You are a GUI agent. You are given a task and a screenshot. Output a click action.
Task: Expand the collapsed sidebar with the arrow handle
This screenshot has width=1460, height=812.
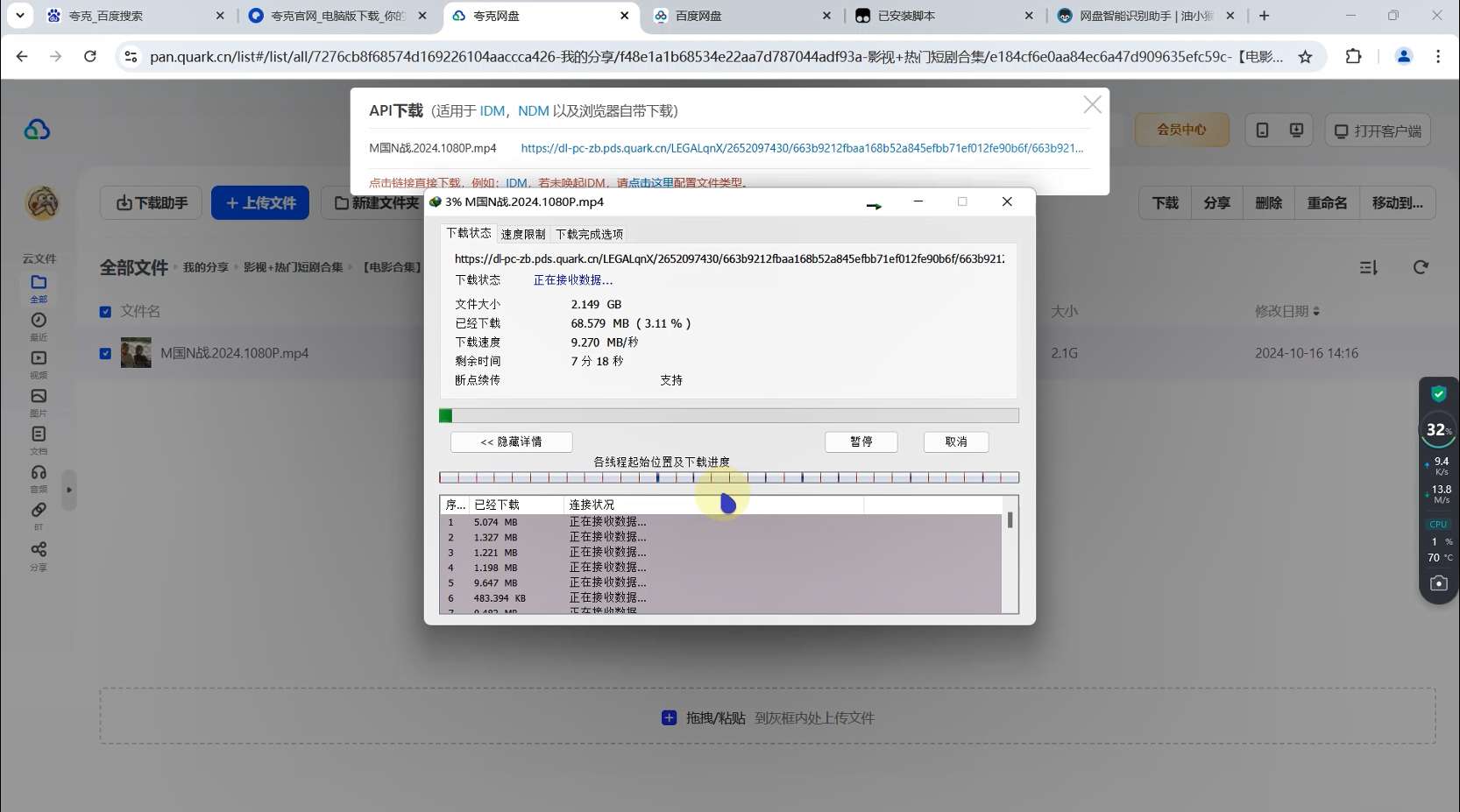69,491
